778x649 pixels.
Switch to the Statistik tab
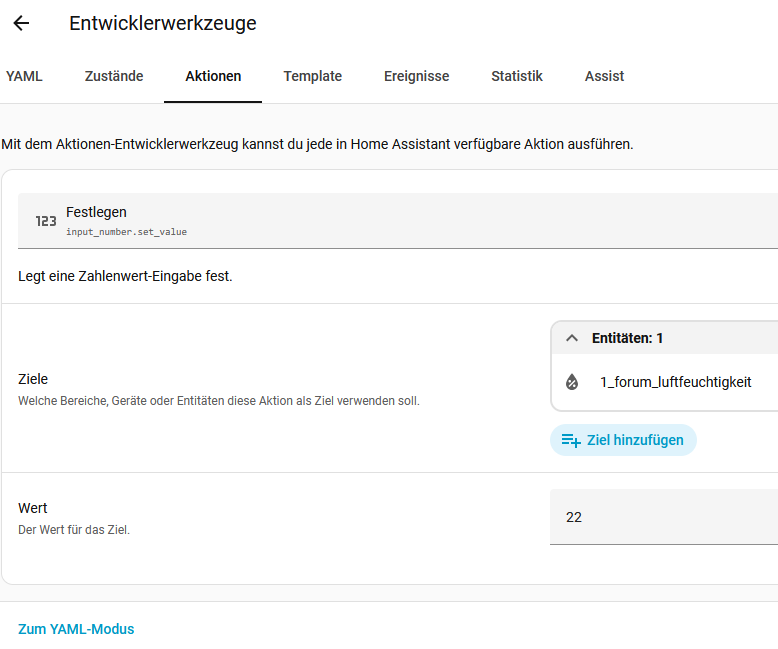pos(517,76)
